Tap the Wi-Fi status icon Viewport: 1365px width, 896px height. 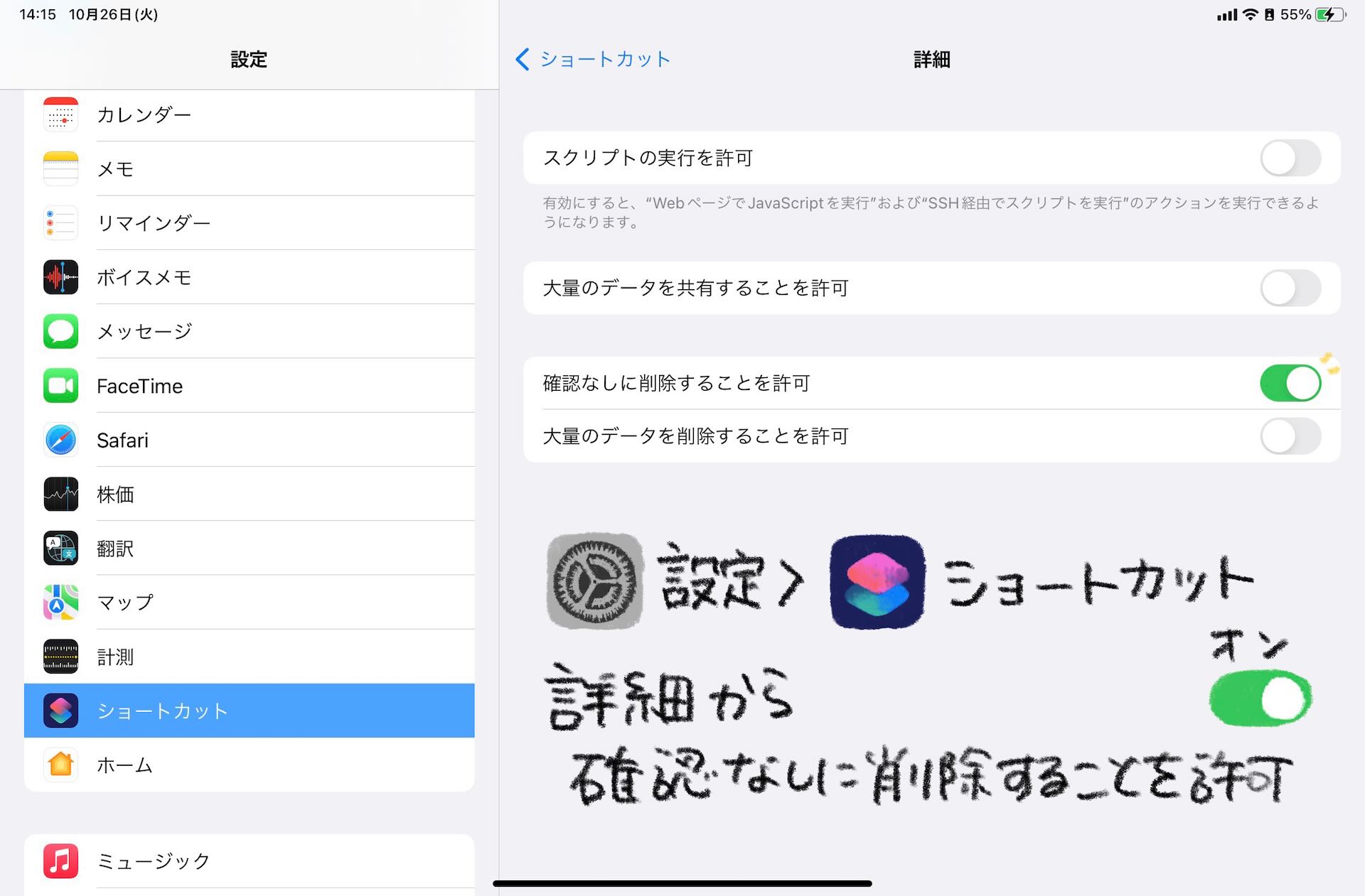point(1250,15)
